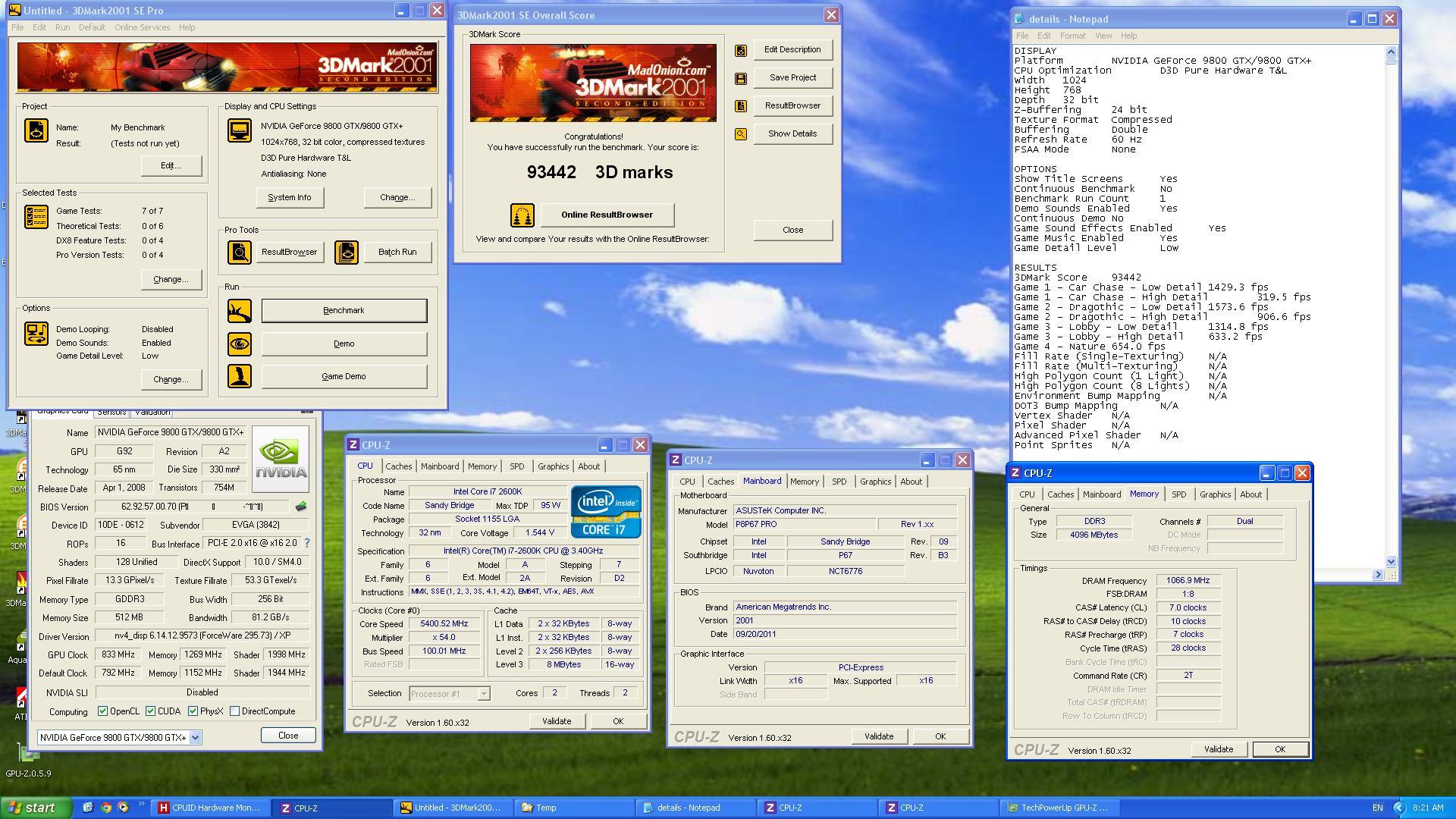Click the Project clipboard icon in 3DMark2001

36,130
